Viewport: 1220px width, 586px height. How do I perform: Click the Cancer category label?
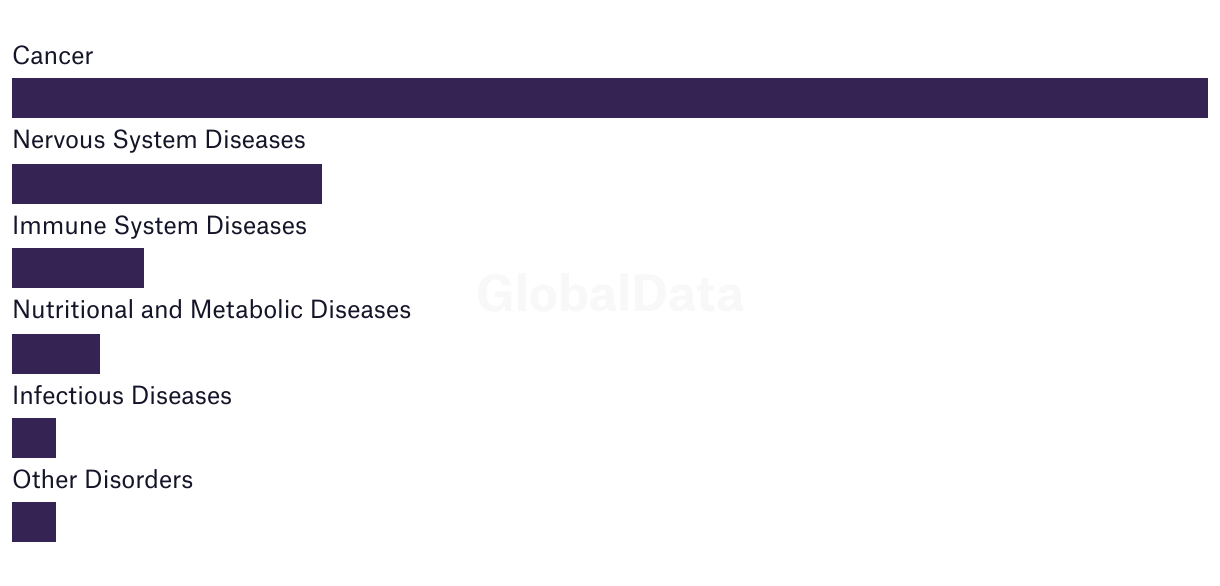(x=53, y=56)
